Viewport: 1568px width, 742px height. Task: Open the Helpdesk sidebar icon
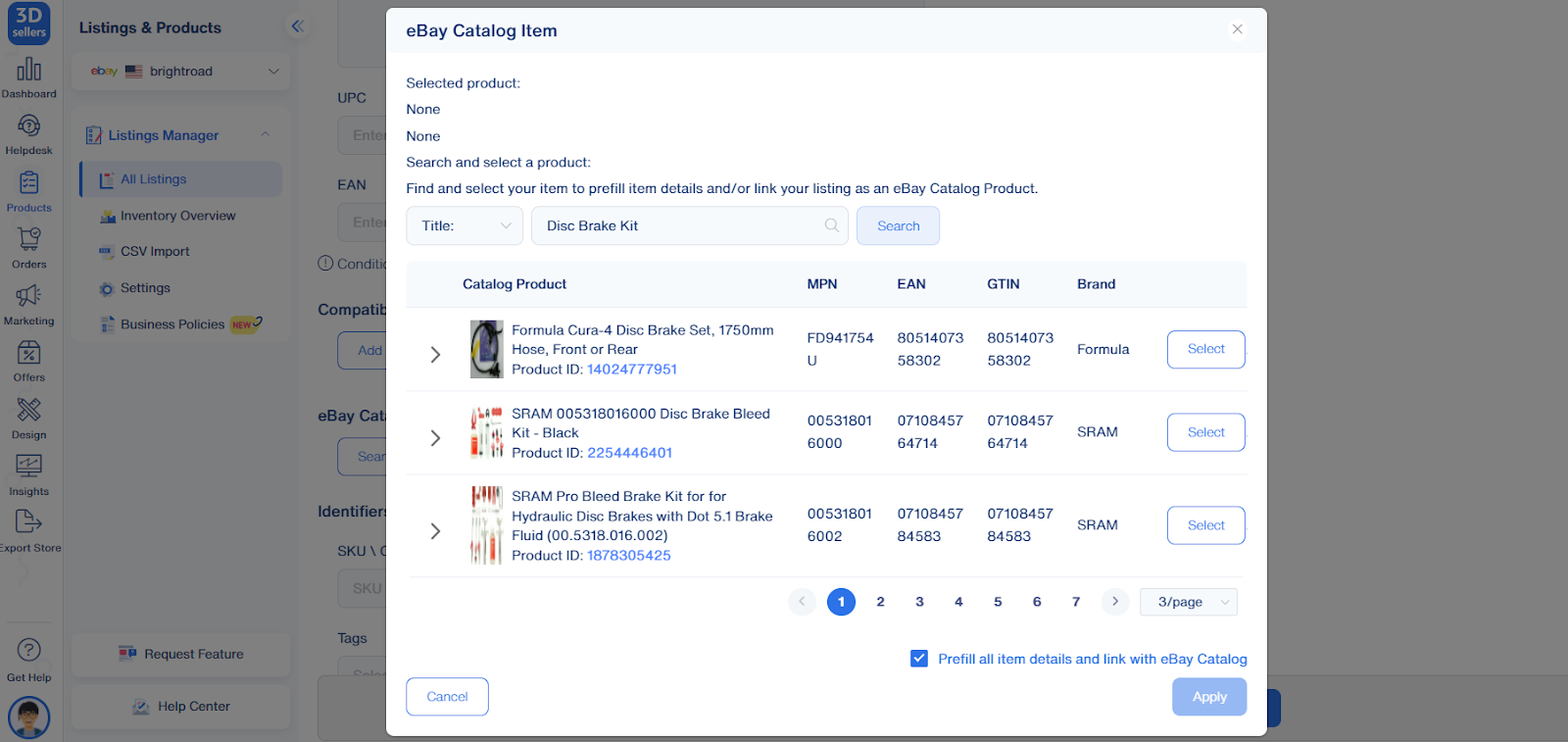(x=28, y=134)
